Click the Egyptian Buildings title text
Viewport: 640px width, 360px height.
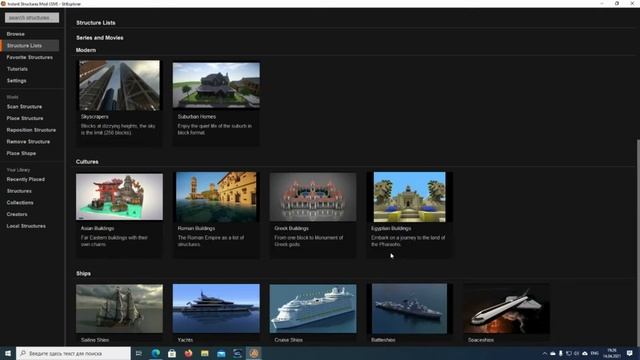click(391, 229)
